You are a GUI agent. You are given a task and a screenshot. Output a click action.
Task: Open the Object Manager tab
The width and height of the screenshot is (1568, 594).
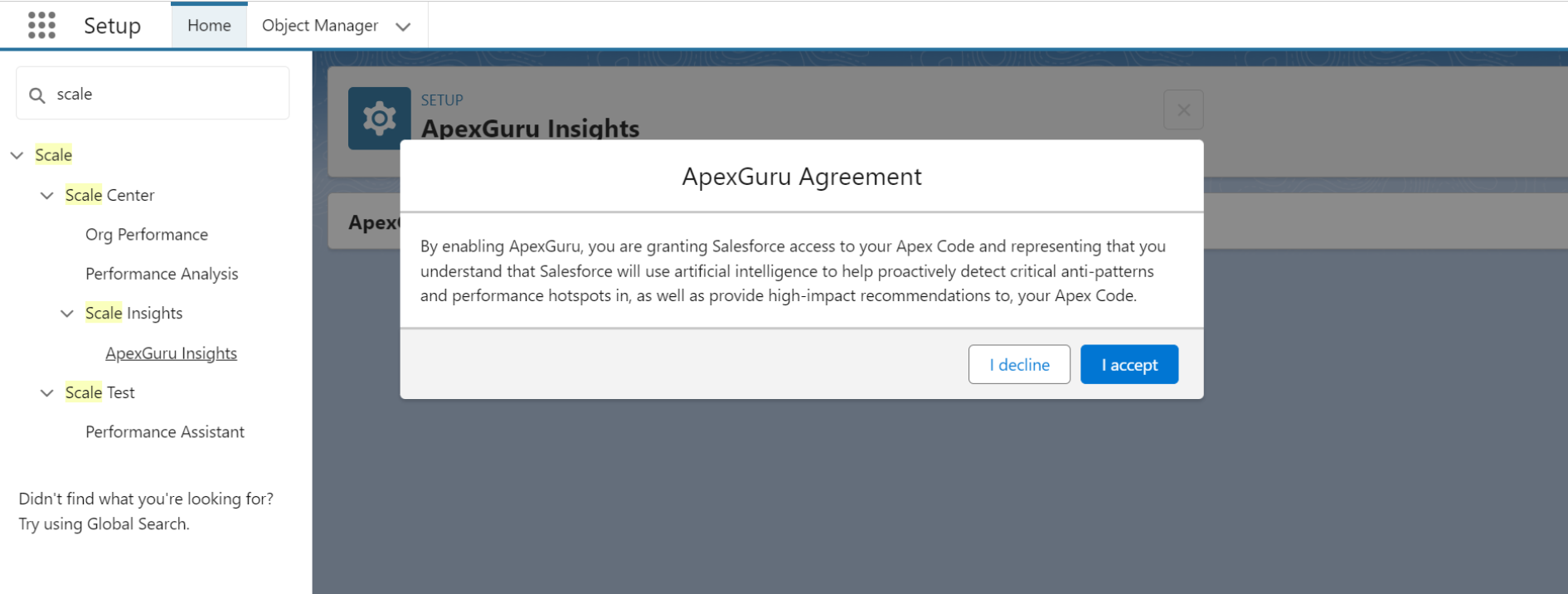coord(320,26)
